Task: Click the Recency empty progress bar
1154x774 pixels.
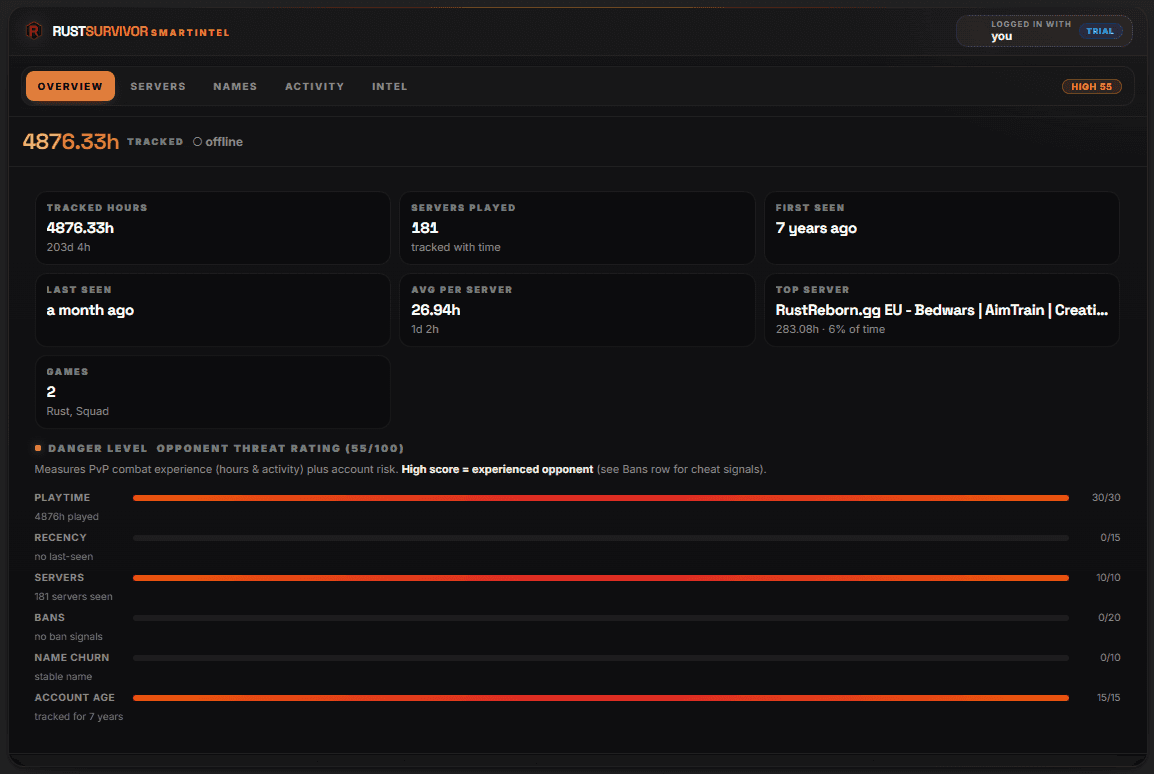Action: click(601, 539)
